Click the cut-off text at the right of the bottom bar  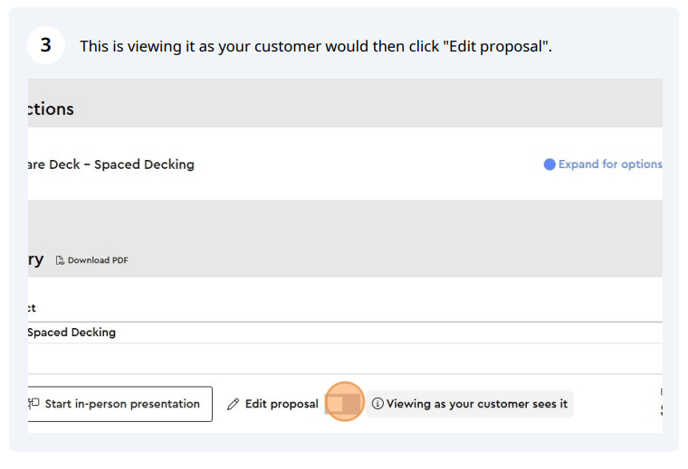tap(661, 401)
